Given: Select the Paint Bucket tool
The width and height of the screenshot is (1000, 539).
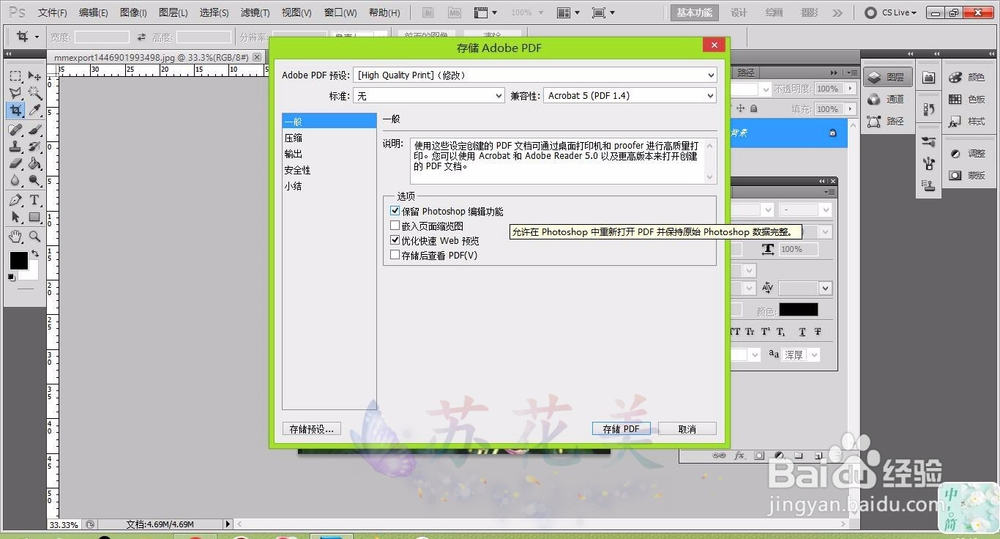Looking at the screenshot, I should tap(34, 164).
